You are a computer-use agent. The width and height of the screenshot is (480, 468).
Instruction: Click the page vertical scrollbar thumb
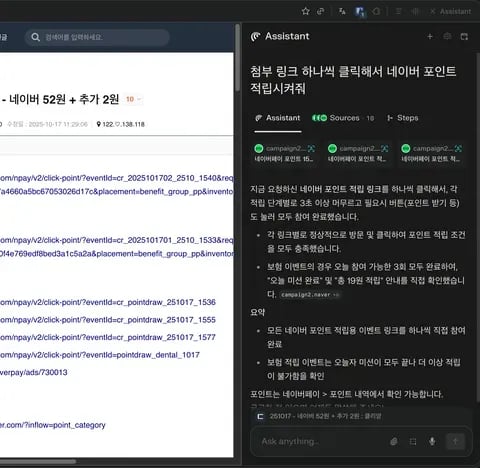tap(237, 57)
